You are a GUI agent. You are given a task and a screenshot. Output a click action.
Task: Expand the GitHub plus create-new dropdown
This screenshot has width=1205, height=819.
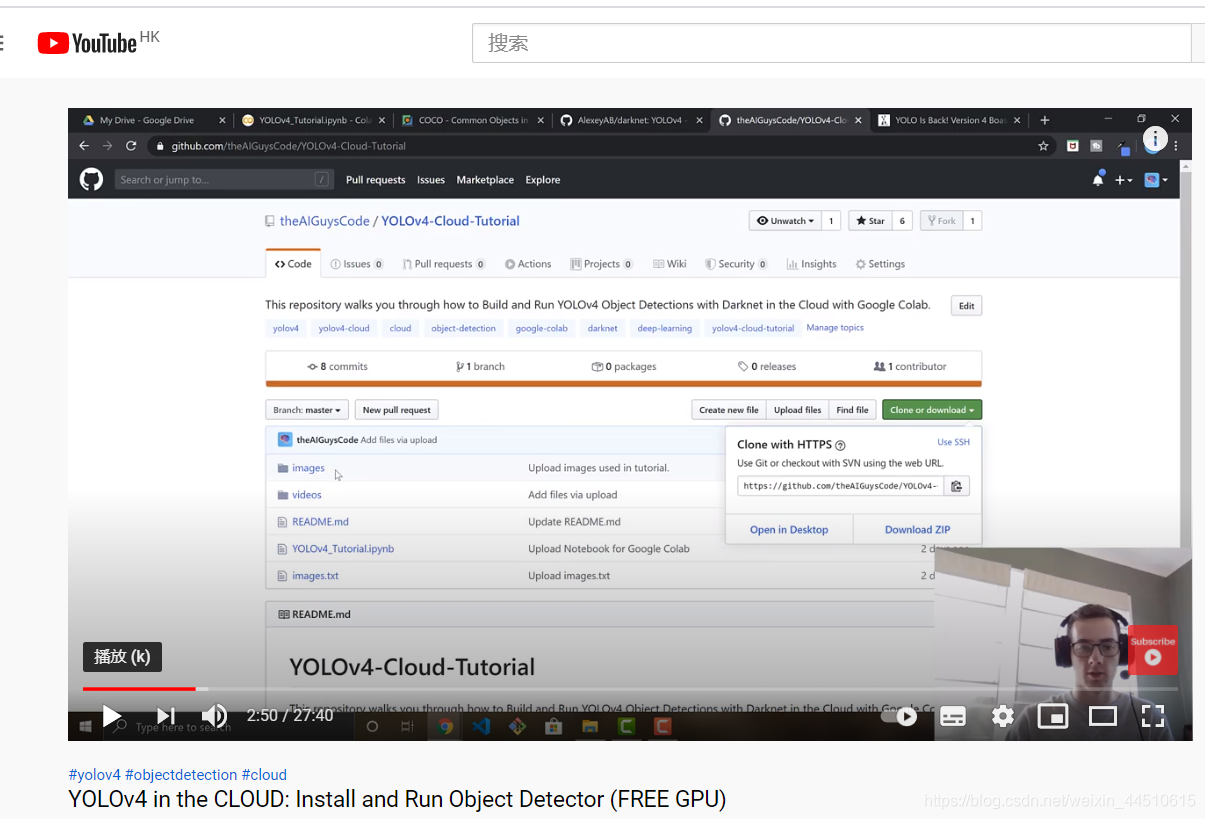[x=1124, y=180]
